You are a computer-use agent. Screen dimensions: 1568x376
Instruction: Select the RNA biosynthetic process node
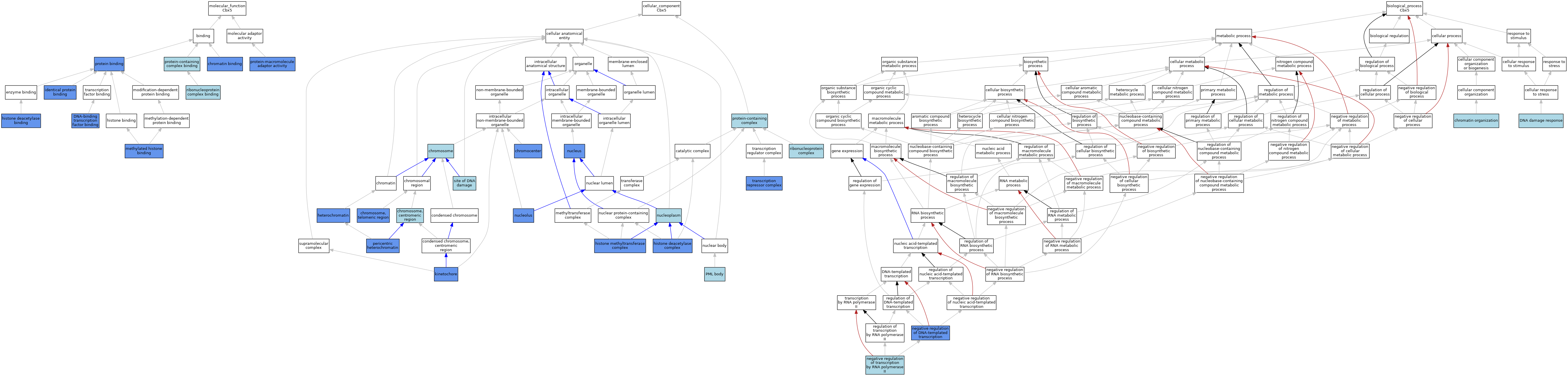(928, 215)
